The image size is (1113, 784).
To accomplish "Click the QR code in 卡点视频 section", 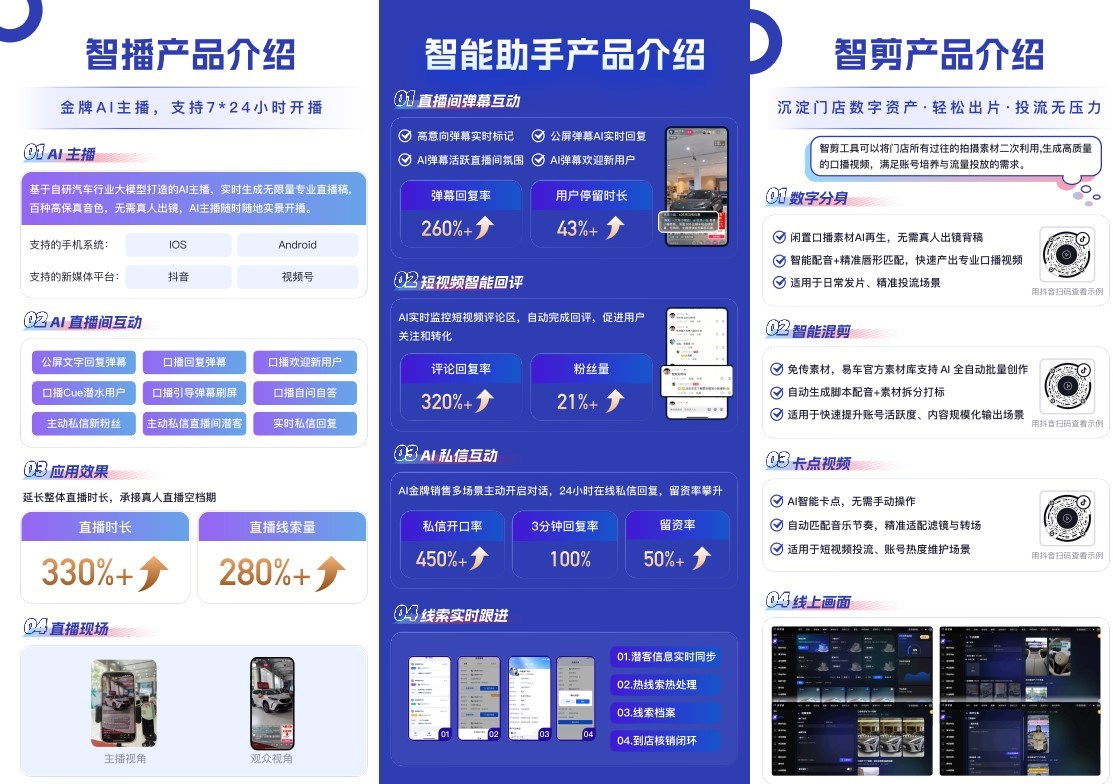I will [x=1066, y=518].
